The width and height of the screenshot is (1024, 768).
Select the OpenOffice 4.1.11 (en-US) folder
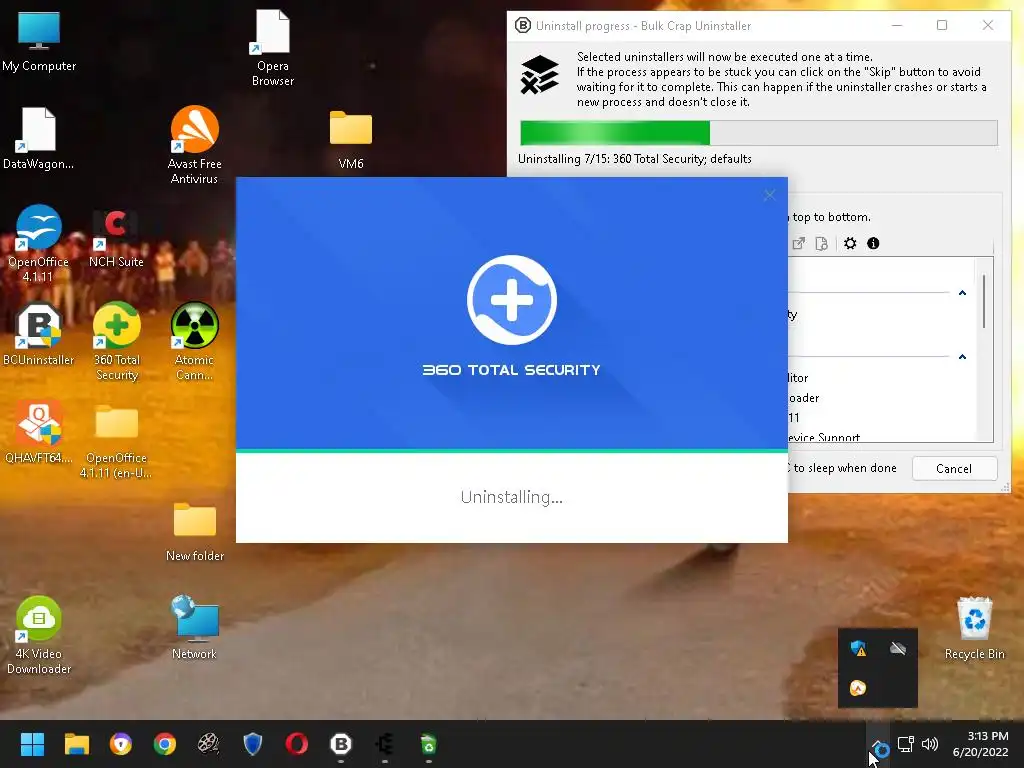116,440
